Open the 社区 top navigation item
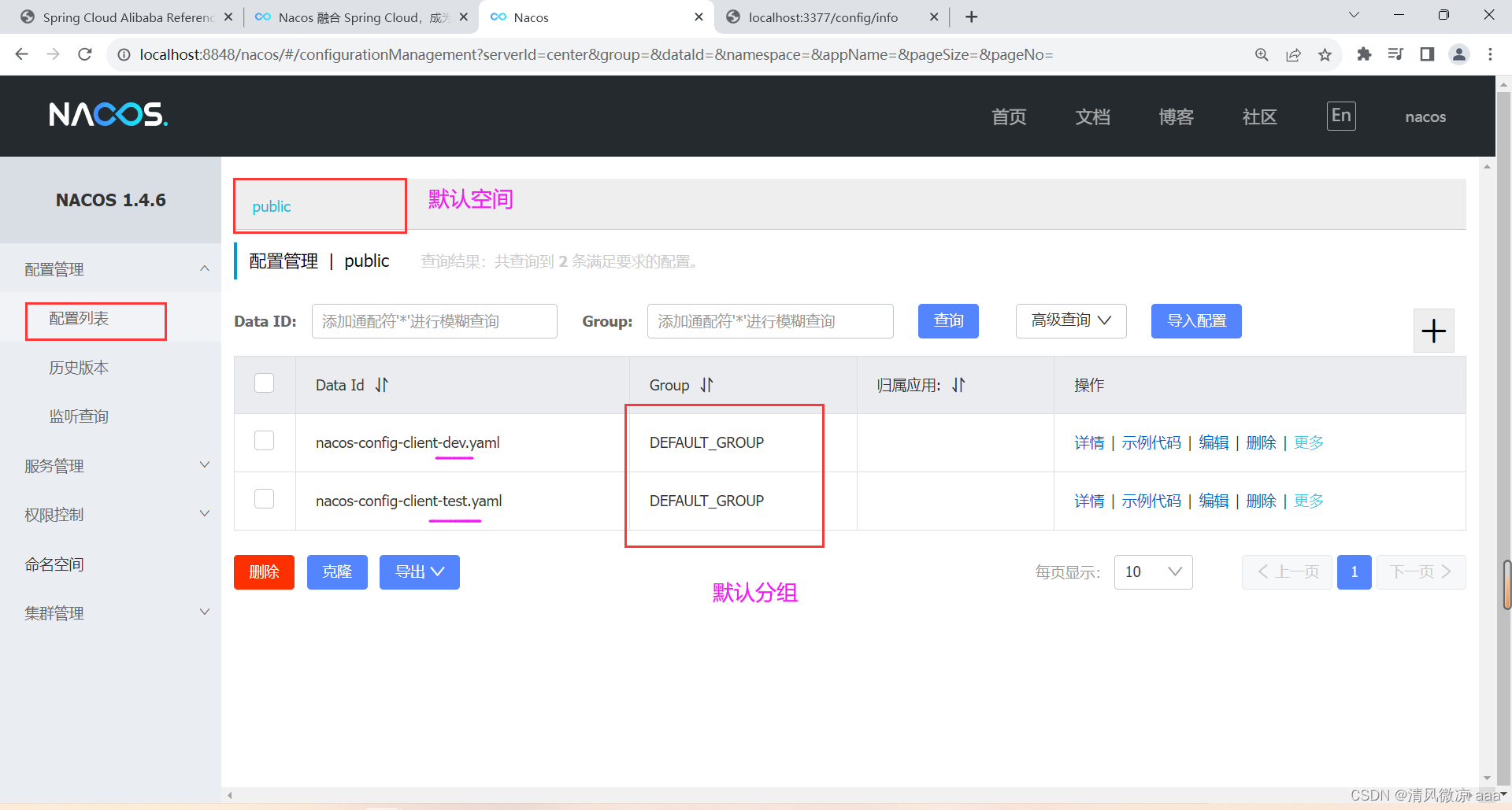The height and width of the screenshot is (810, 1512). click(x=1259, y=117)
